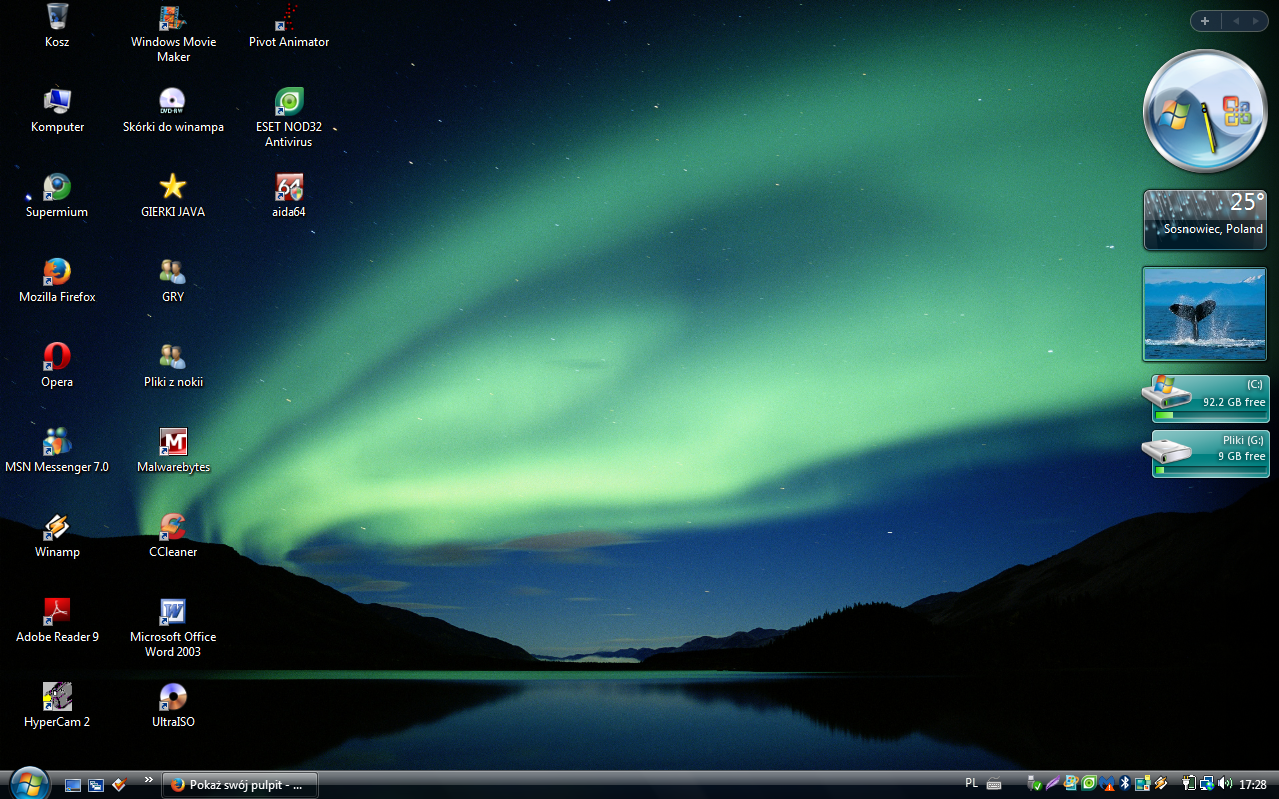
Task: Select the HyperCam 2 desktop icon
Action: tap(57, 705)
